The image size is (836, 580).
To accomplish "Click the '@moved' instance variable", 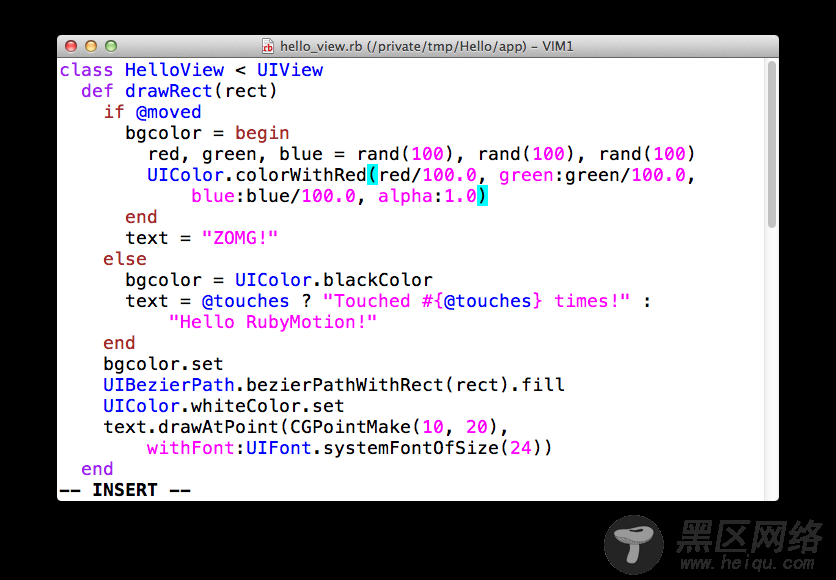I will pyautogui.click(x=168, y=112).
